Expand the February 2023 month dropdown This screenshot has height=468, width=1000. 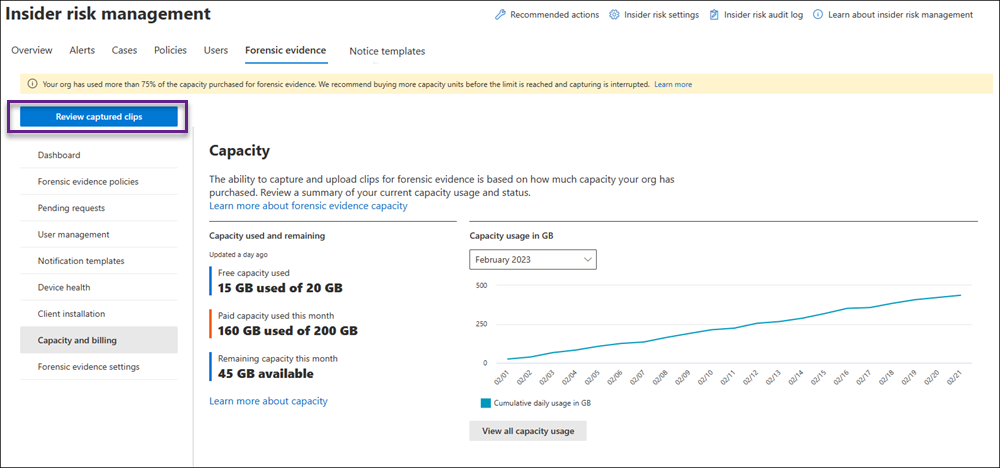point(532,260)
